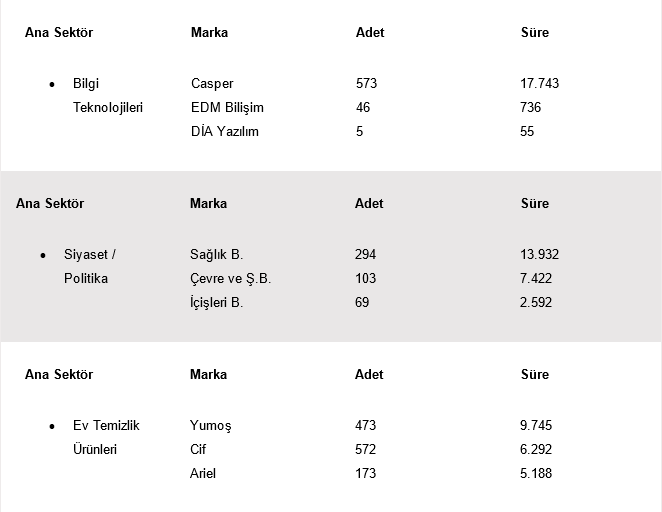The image size is (662, 512).
Task: Click the İçişleri B. brand name
Action: [x=216, y=302]
